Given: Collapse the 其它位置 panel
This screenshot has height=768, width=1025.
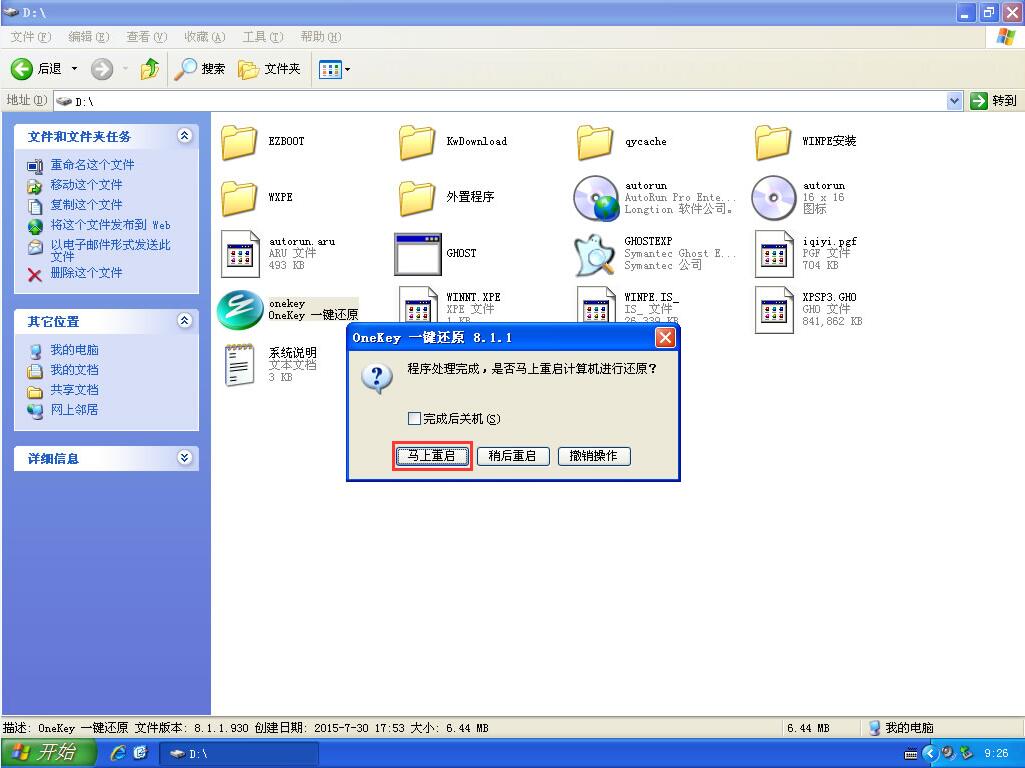Looking at the screenshot, I should click(x=184, y=321).
